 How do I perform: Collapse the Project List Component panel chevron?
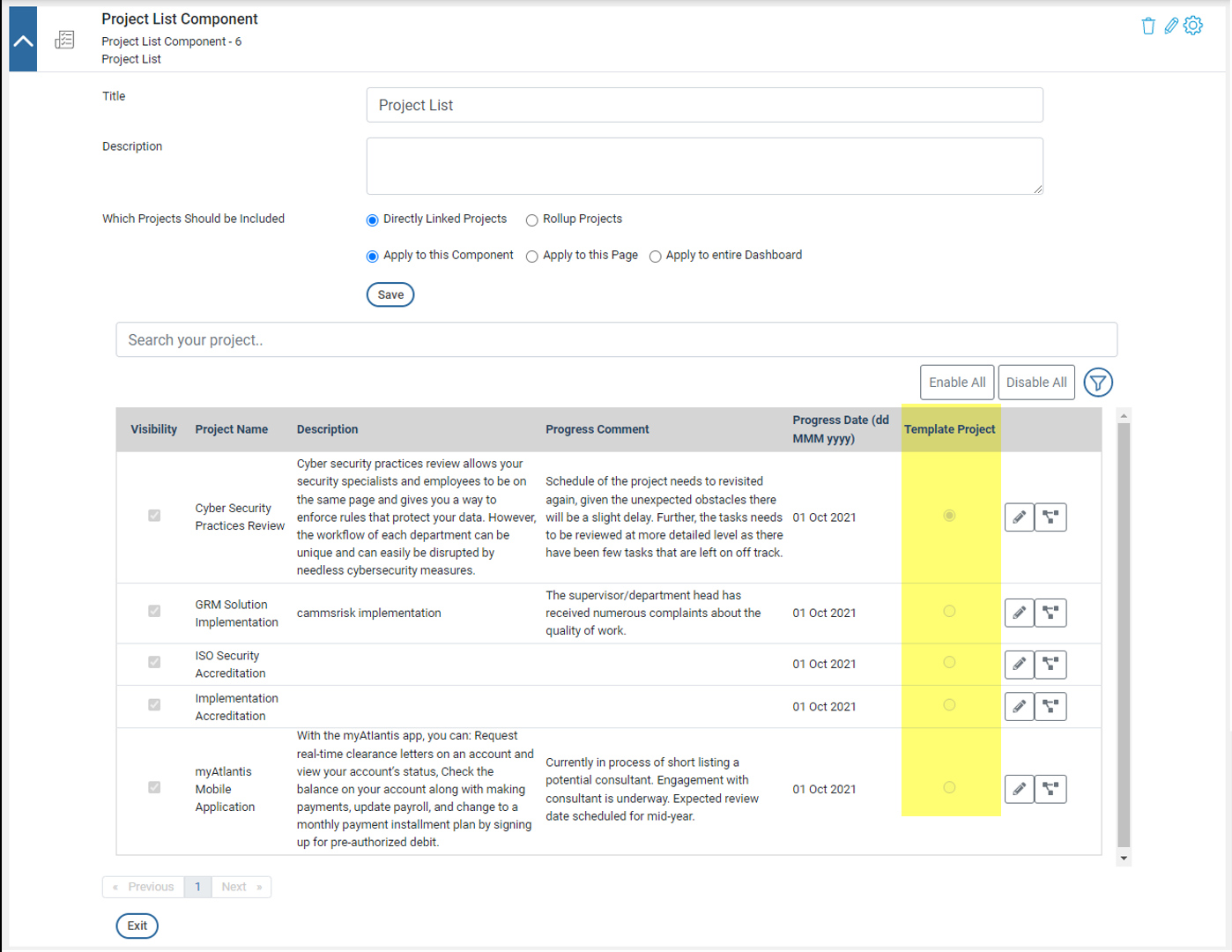23,40
